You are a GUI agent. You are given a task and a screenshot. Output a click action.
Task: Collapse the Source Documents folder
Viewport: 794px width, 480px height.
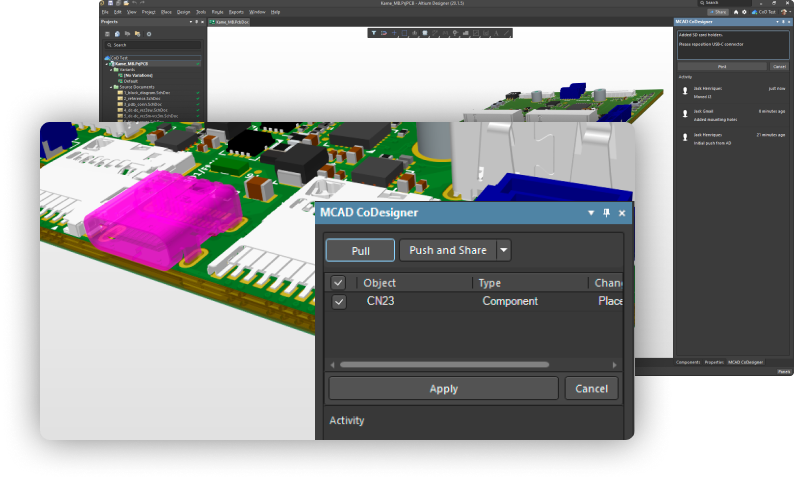click(112, 87)
